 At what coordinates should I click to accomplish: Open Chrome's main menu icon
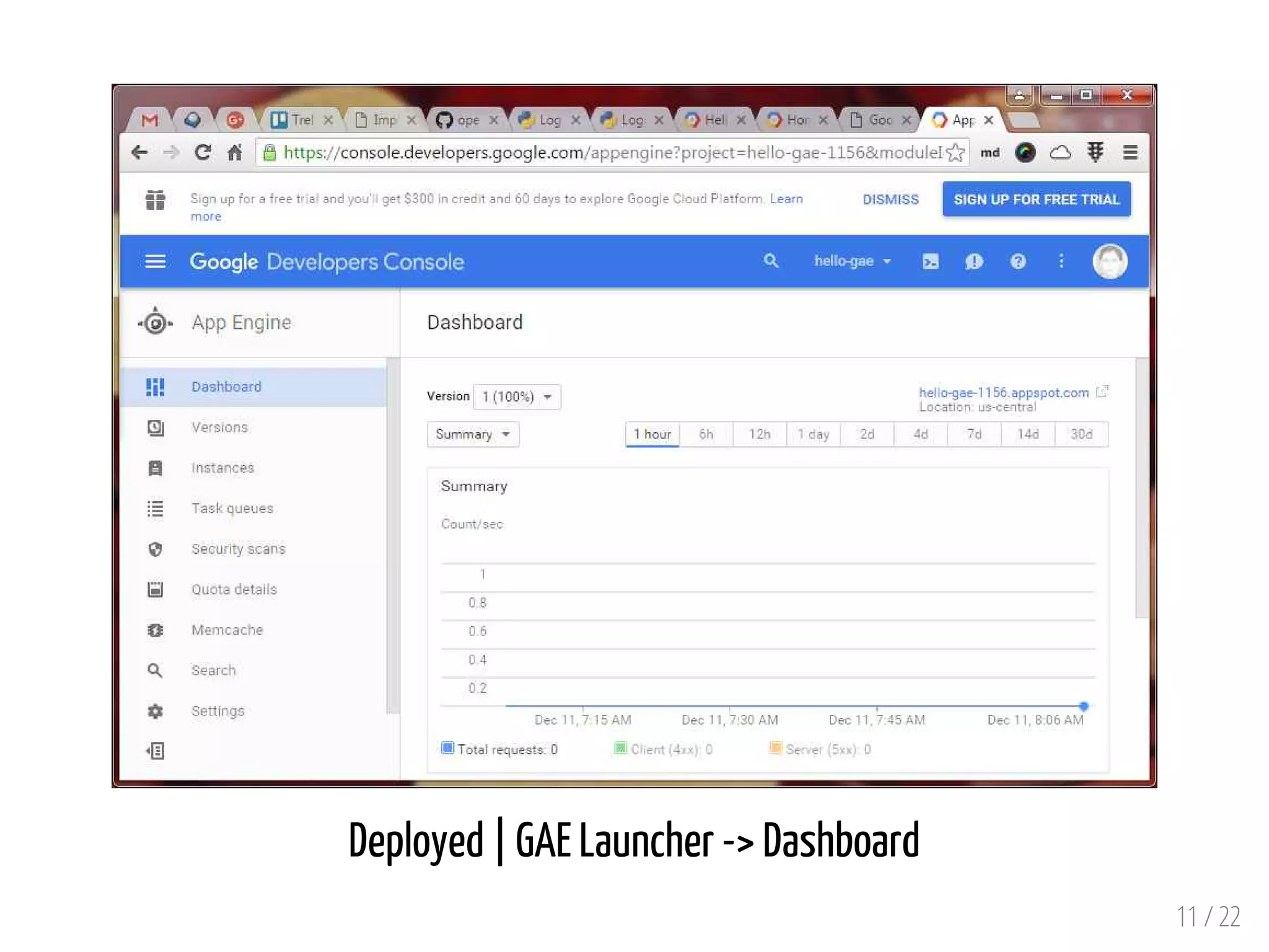(x=1130, y=152)
